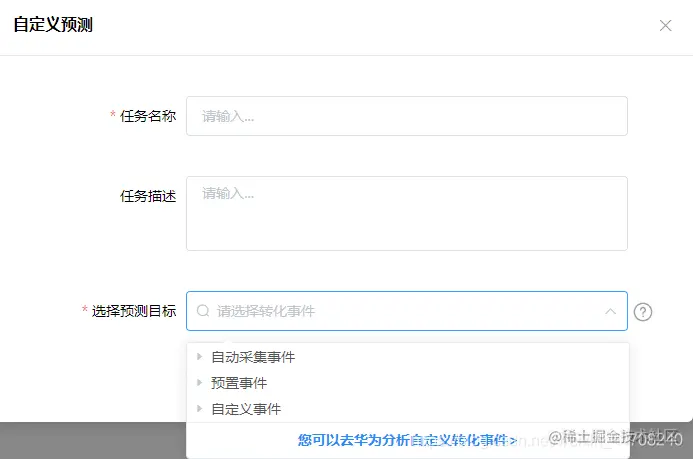Collapse dropdown using the chevron arrow

(610, 311)
